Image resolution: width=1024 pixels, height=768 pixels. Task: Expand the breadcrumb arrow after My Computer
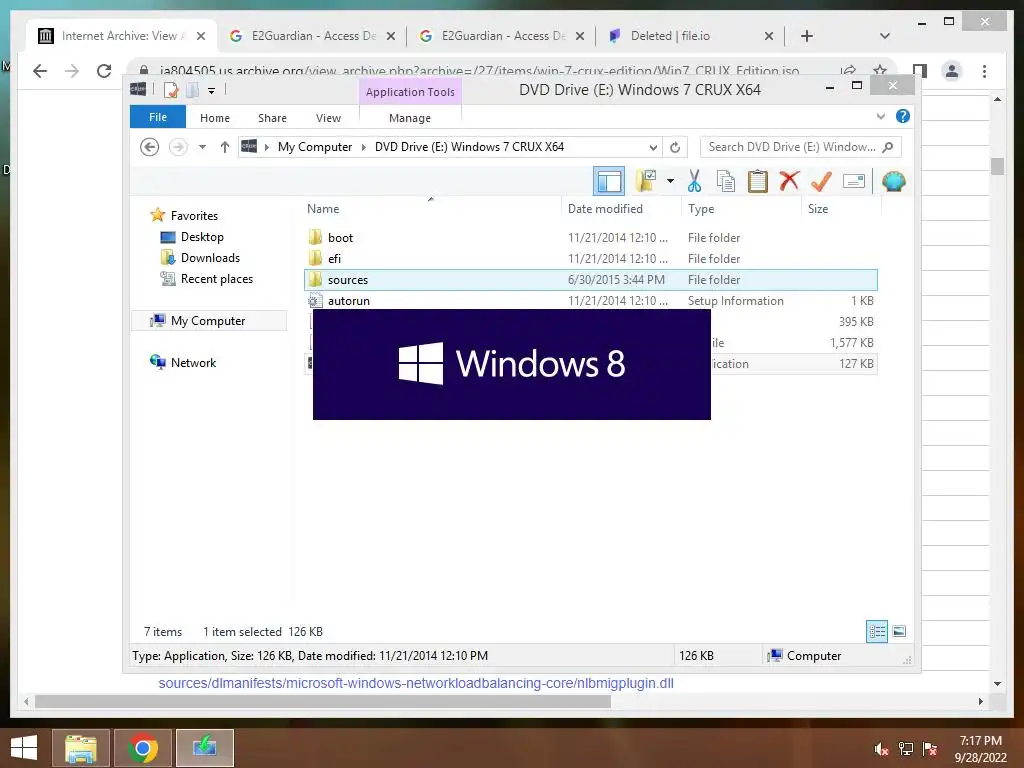[x=364, y=147]
